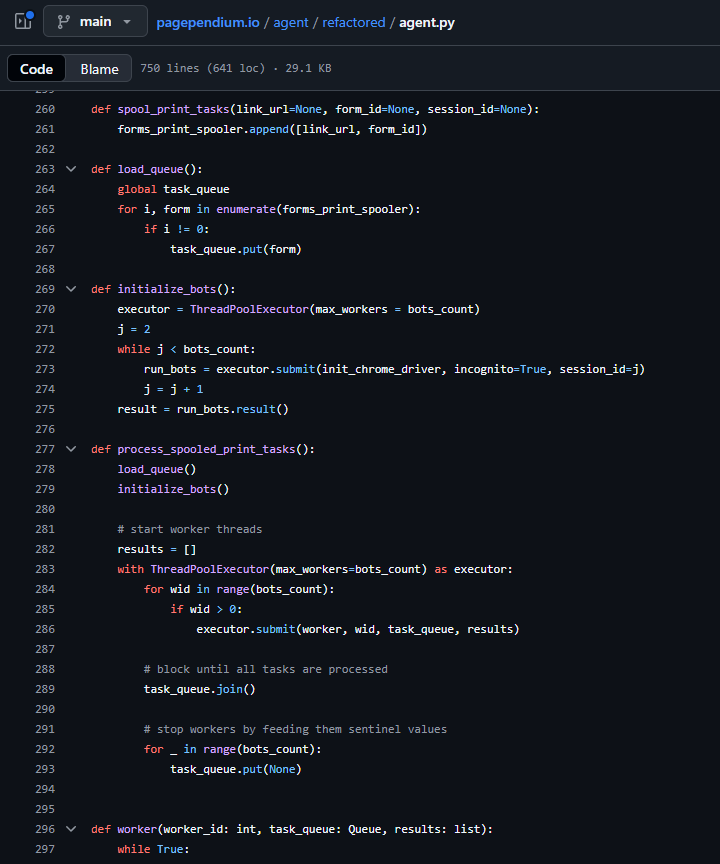
Task: Go to pagependium.io repository root link
Action: (x=208, y=22)
